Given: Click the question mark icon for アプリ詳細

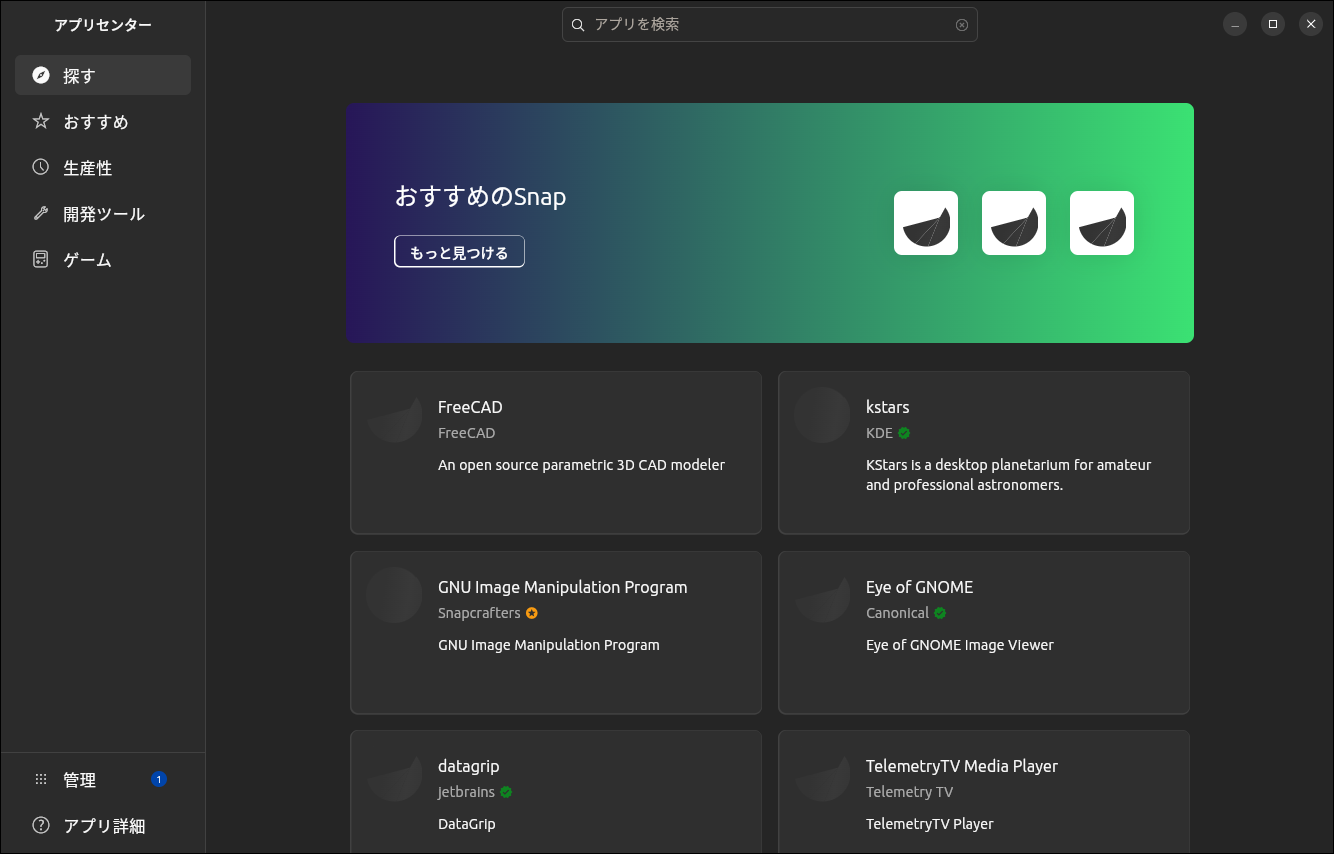Looking at the screenshot, I should click(x=41, y=825).
